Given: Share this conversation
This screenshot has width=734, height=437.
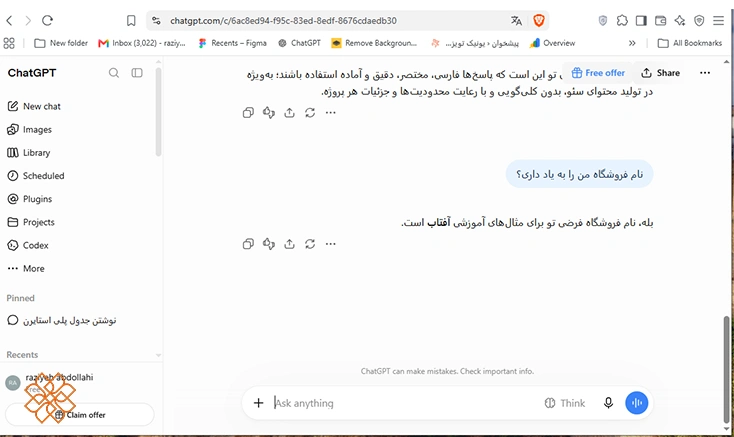Looking at the screenshot, I should point(661,73).
